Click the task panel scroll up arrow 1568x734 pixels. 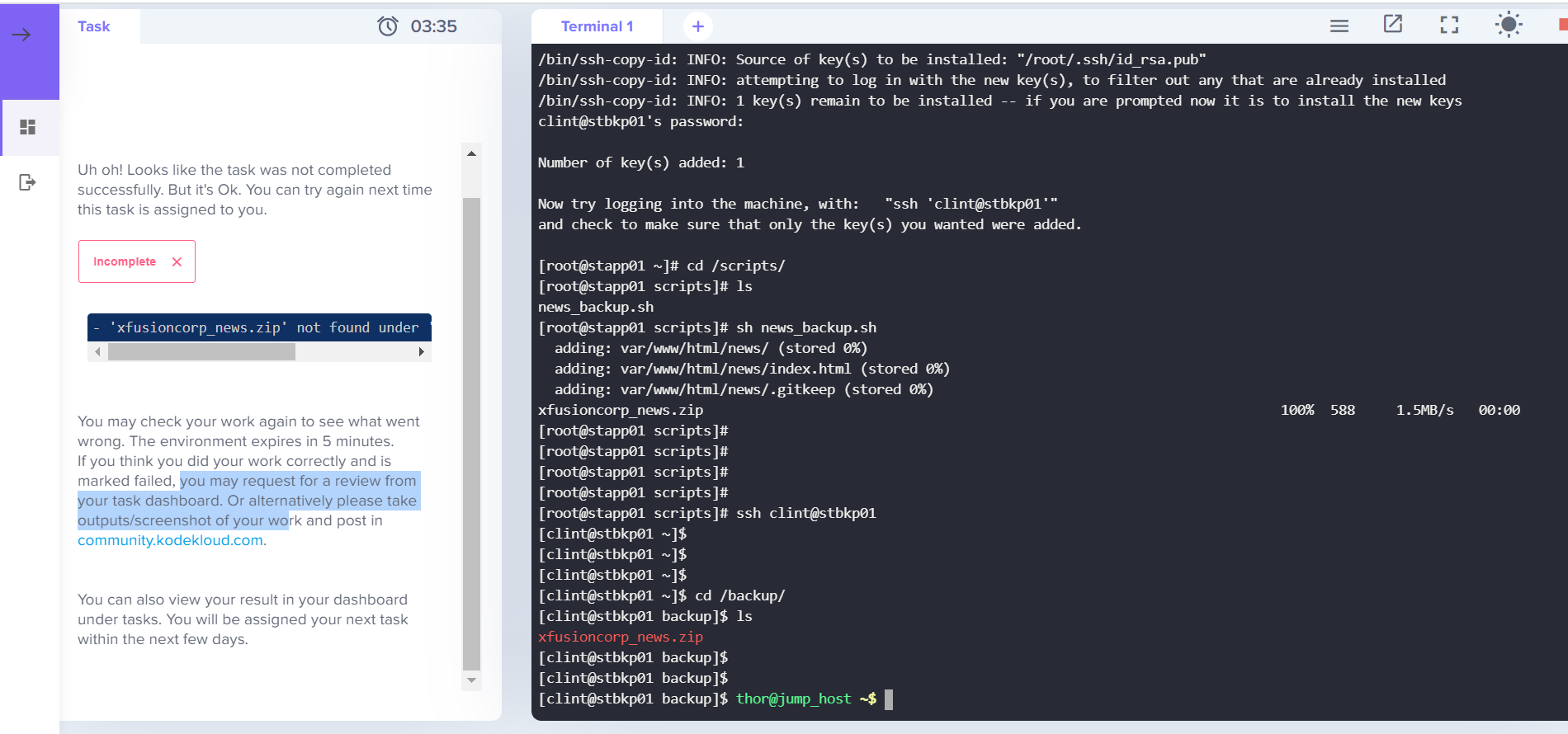click(471, 153)
